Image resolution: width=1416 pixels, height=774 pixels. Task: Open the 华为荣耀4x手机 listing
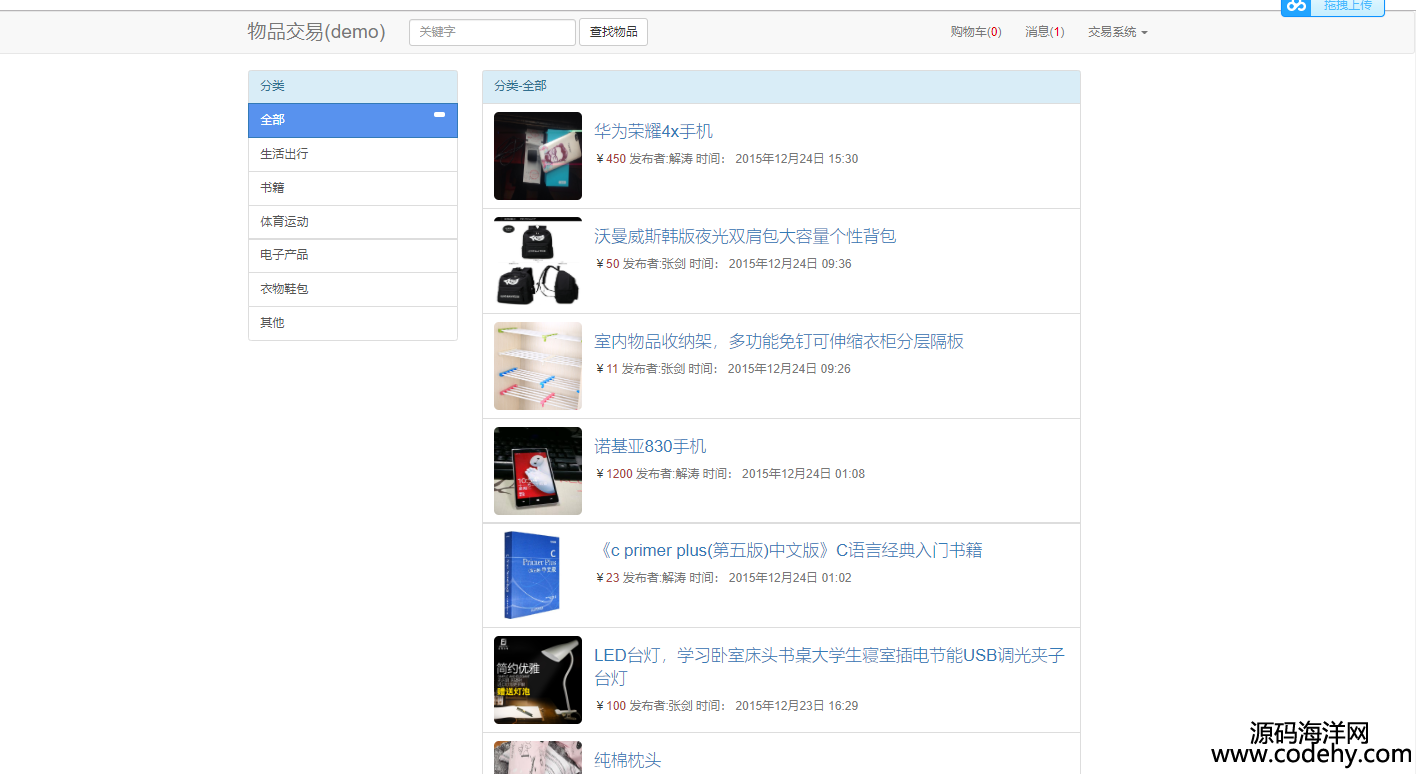[653, 131]
